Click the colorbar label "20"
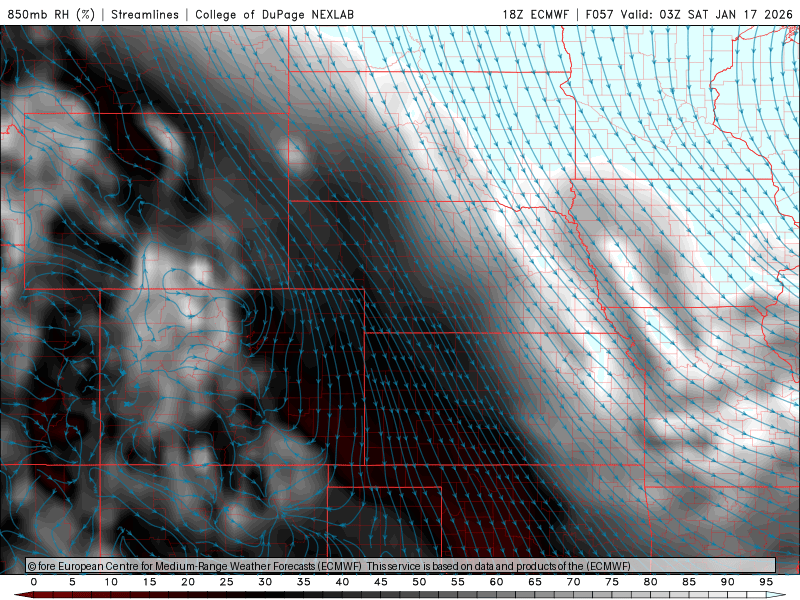Viewport: 800px width, 600px height. point(188,582)
